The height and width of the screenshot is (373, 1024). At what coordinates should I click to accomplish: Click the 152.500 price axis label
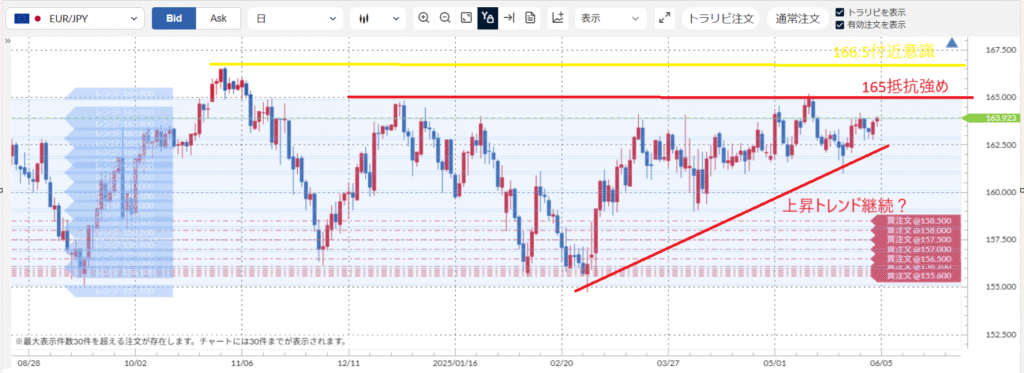1002,335
